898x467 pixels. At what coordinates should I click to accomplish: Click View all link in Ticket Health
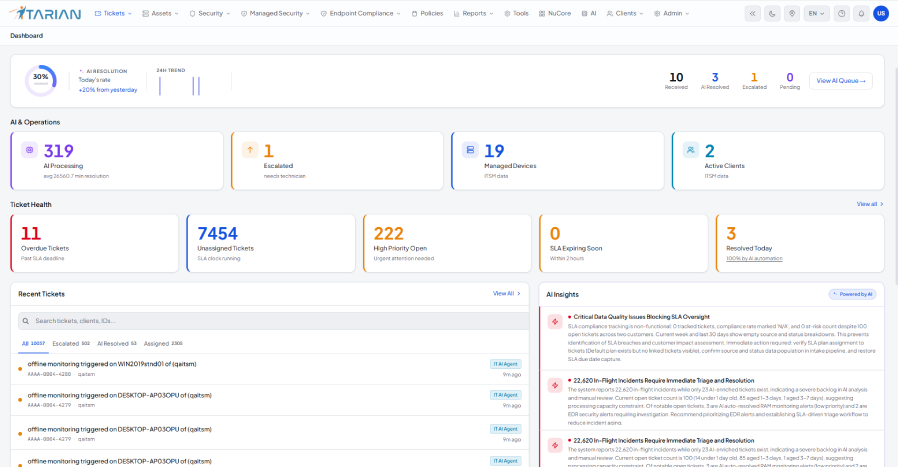click(870, 204)
